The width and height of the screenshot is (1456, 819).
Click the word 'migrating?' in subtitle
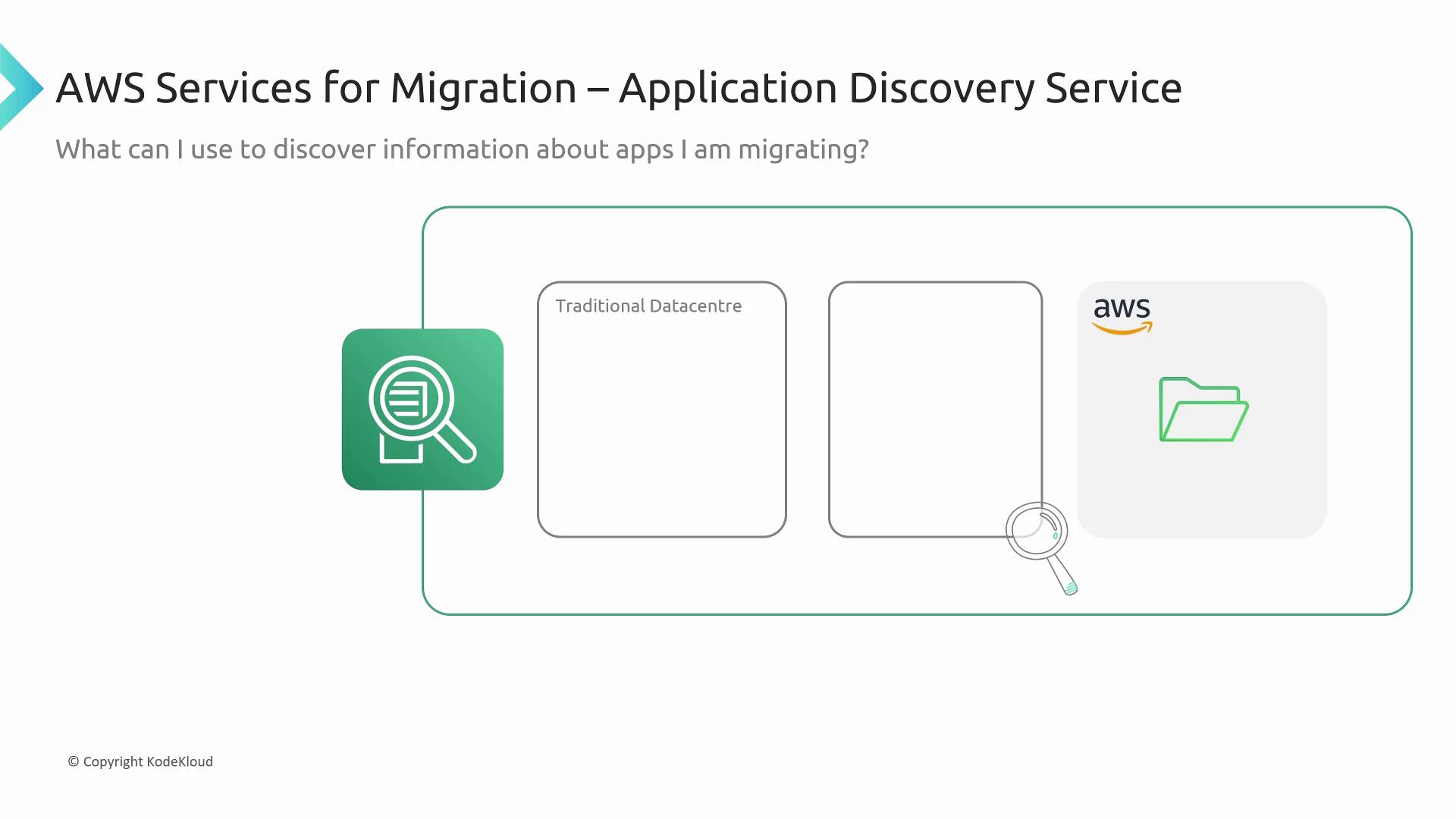[x=803, y=150]
